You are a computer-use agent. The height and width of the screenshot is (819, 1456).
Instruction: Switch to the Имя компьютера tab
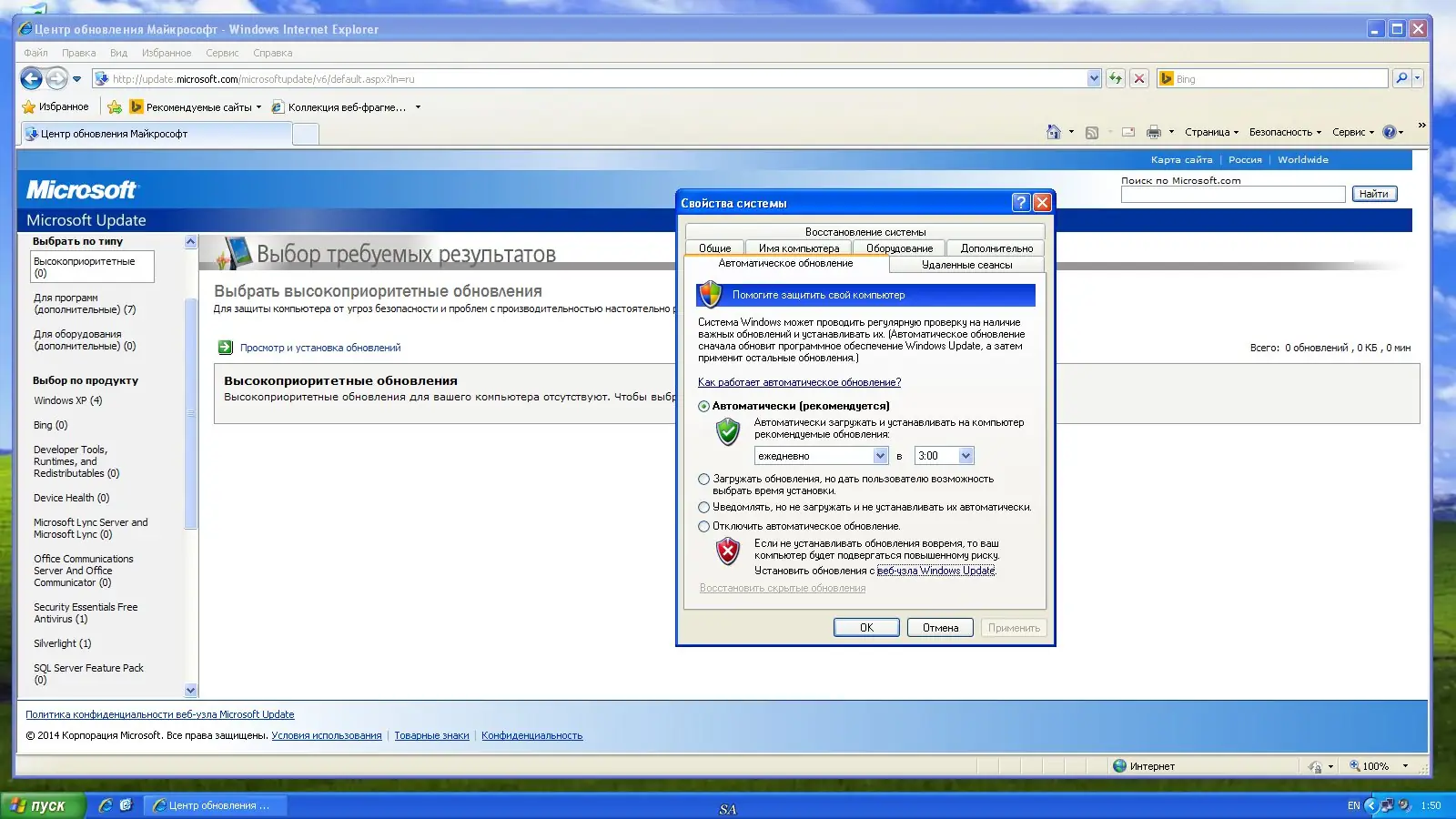pos(799,248)
